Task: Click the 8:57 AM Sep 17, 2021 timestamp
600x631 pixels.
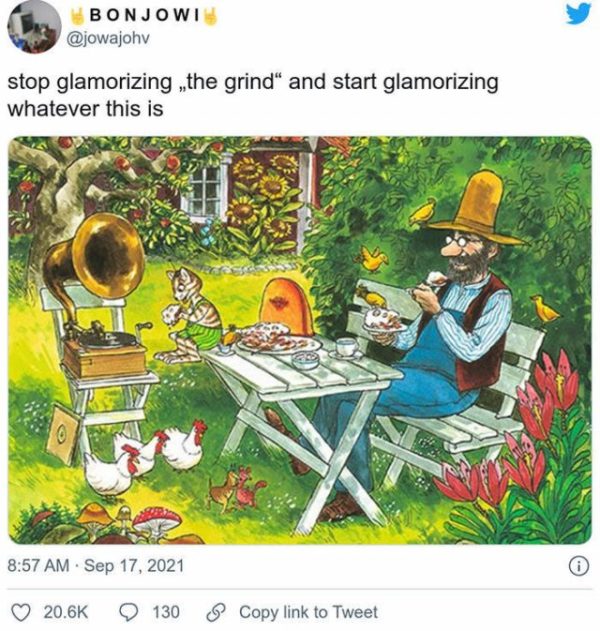Action: [95, 566]
